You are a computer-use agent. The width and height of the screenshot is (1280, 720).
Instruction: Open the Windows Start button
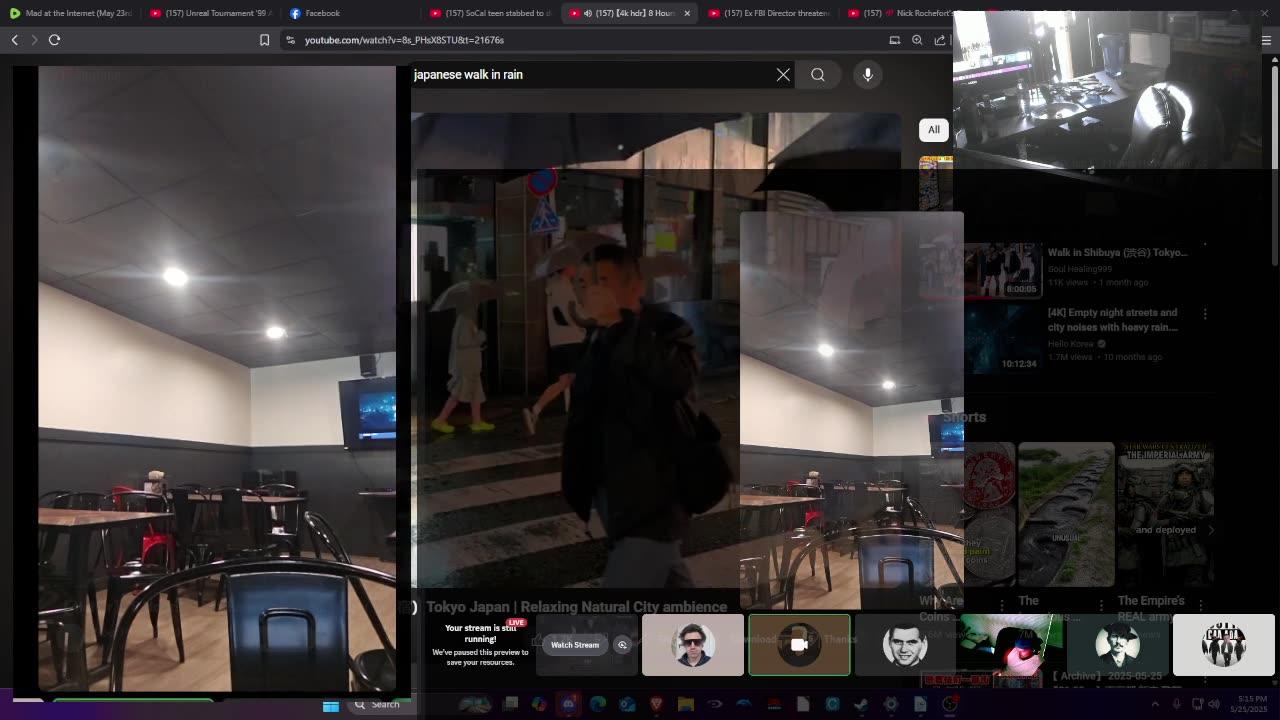point(330,705)
